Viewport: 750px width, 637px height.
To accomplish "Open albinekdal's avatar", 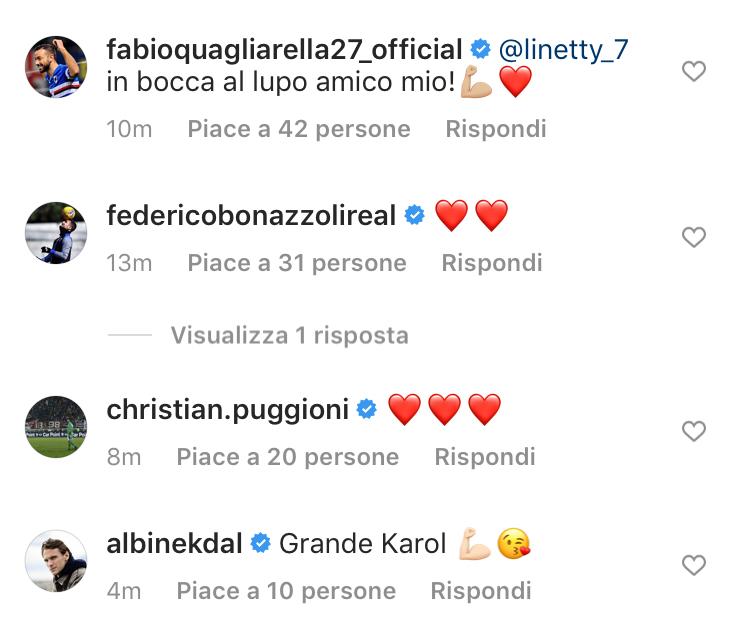I will tap(56, 562).
